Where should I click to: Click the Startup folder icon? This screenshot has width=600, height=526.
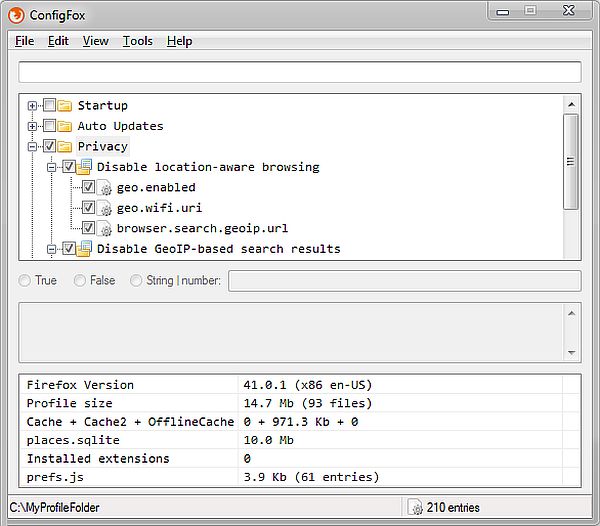tap(65, 106)
